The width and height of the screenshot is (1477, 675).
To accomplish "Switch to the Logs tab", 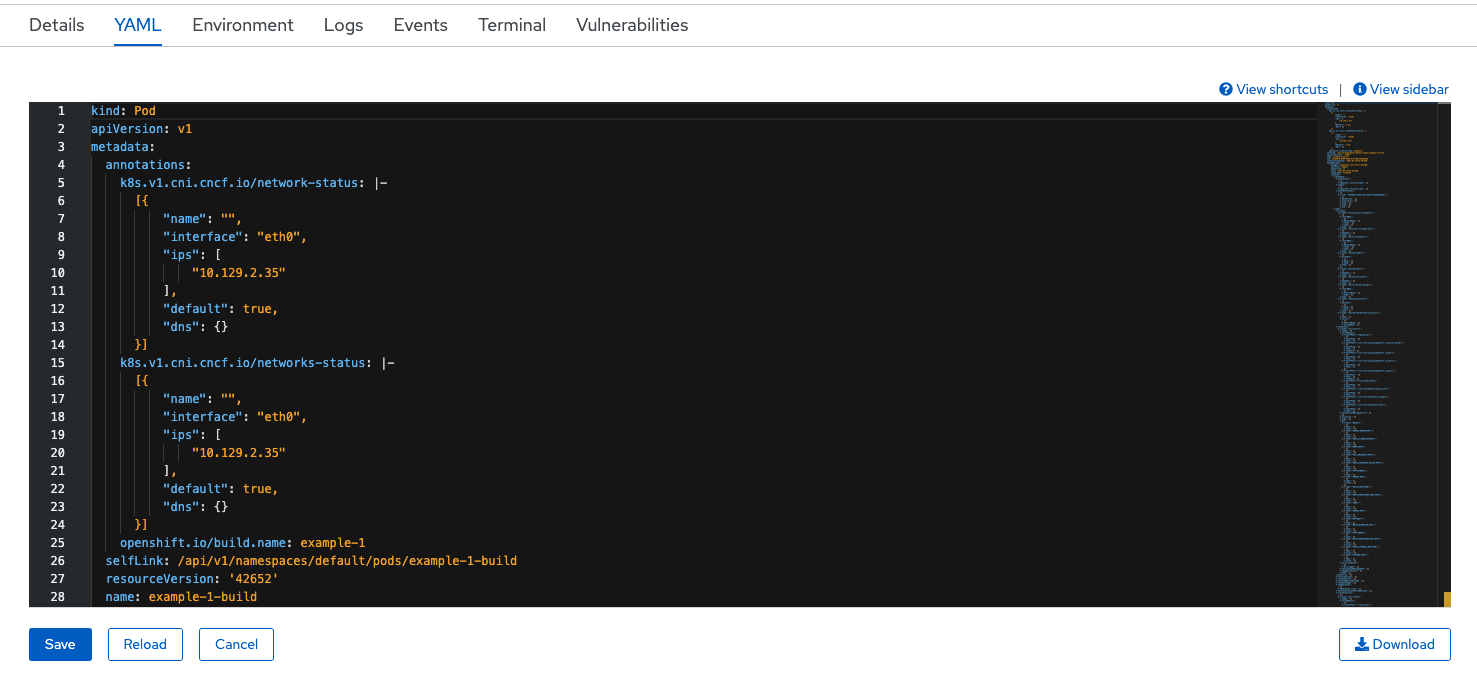I will [343, 24].
